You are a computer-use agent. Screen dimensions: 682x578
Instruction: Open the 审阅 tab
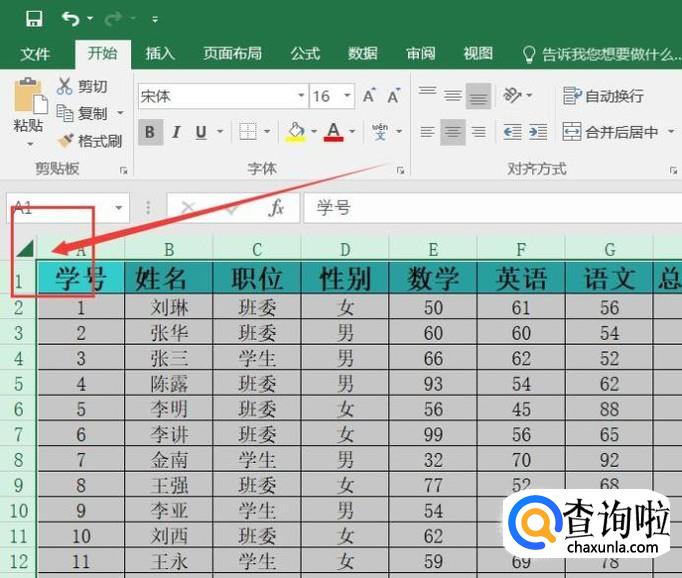tap(420, 53)
